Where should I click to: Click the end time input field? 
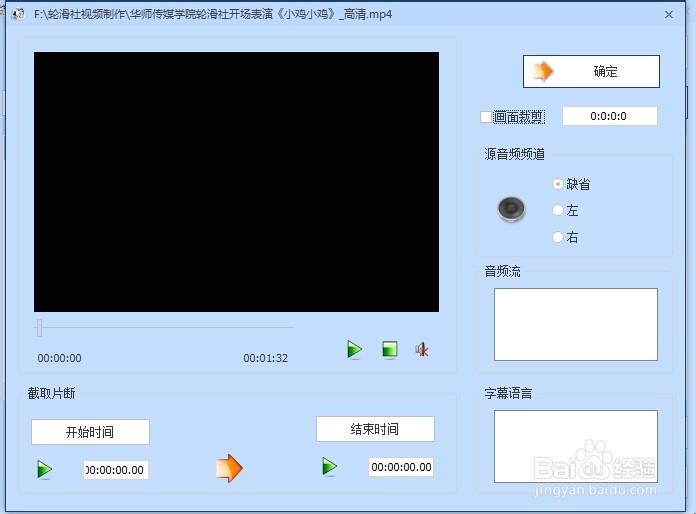(401, 467)
